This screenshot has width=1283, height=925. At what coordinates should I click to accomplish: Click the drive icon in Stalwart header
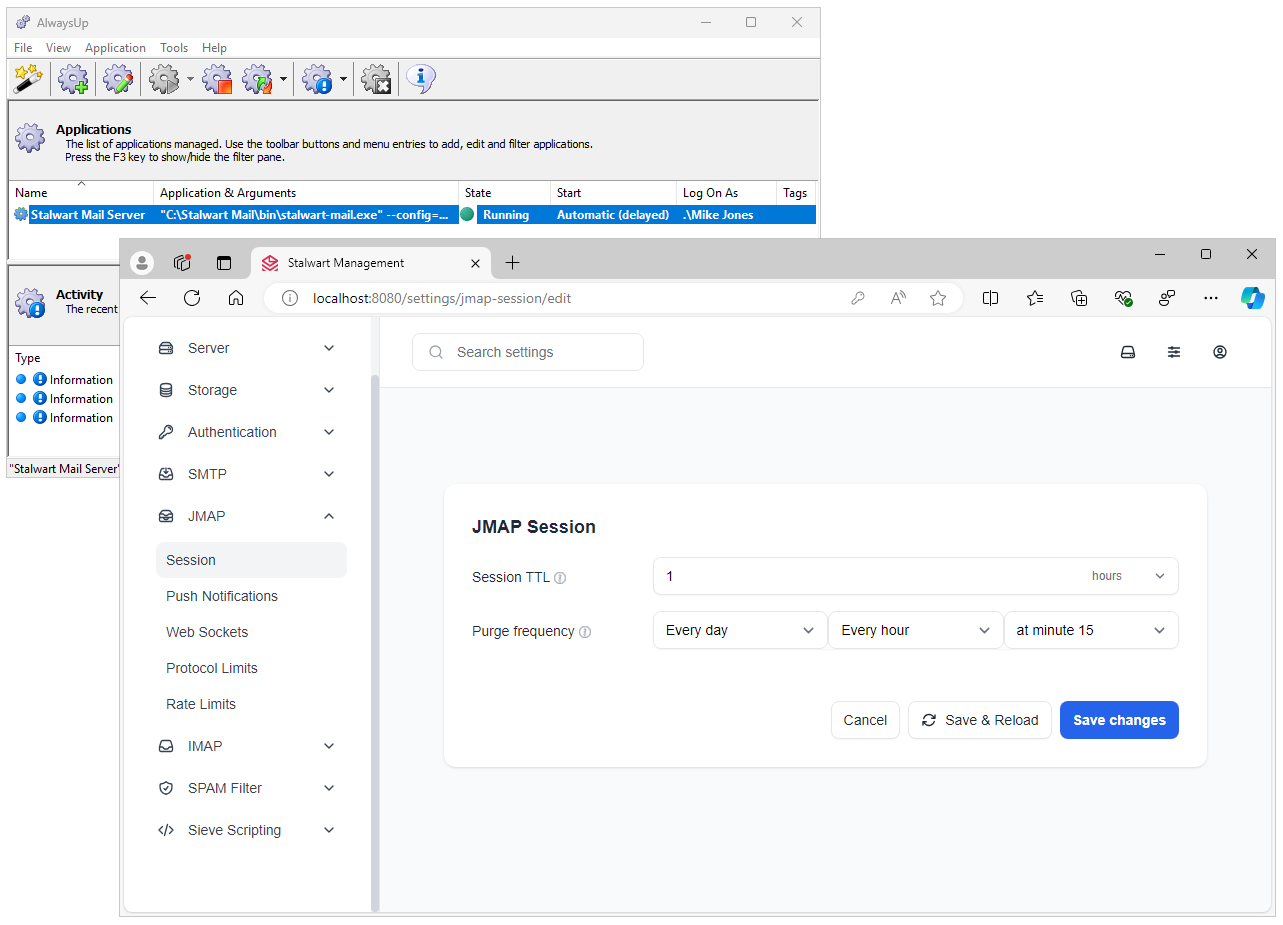[x=1128, y=352]
